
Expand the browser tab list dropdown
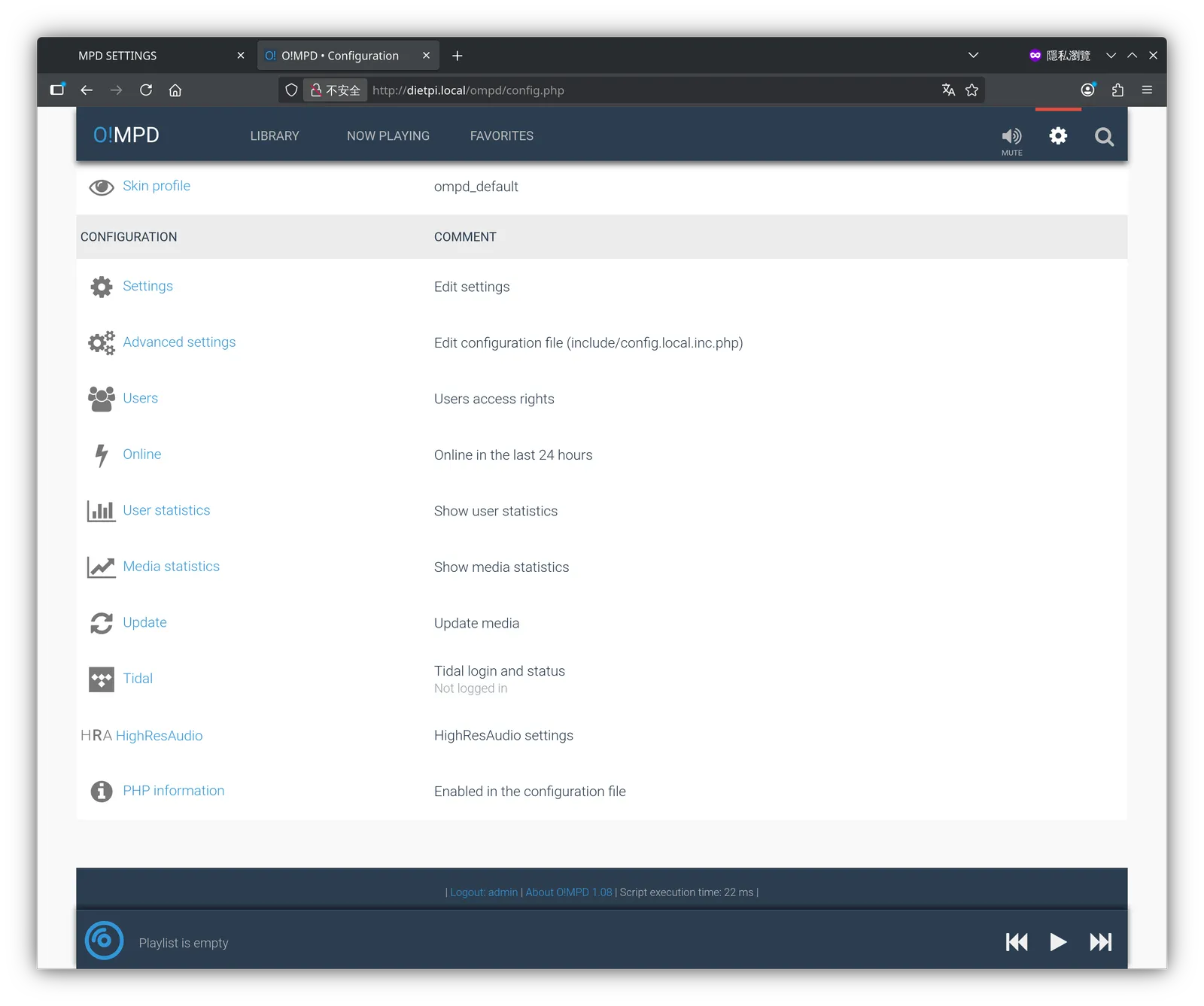coord(973,56)
